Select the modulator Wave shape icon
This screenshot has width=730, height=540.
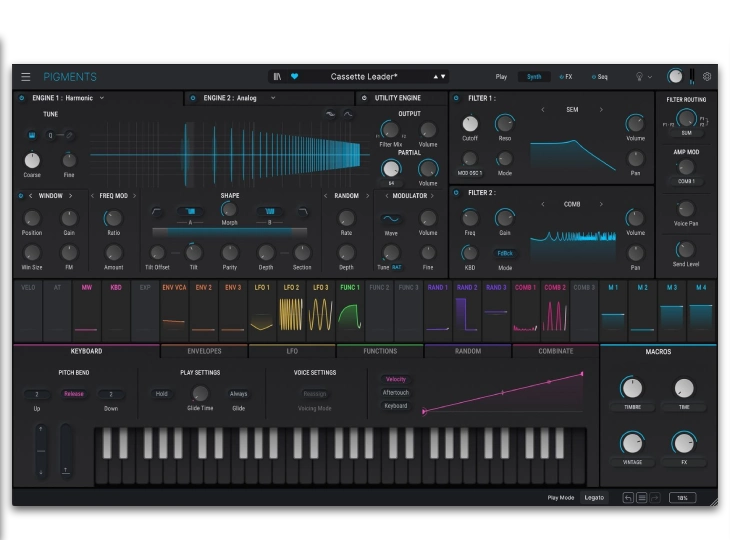[390, 219]
